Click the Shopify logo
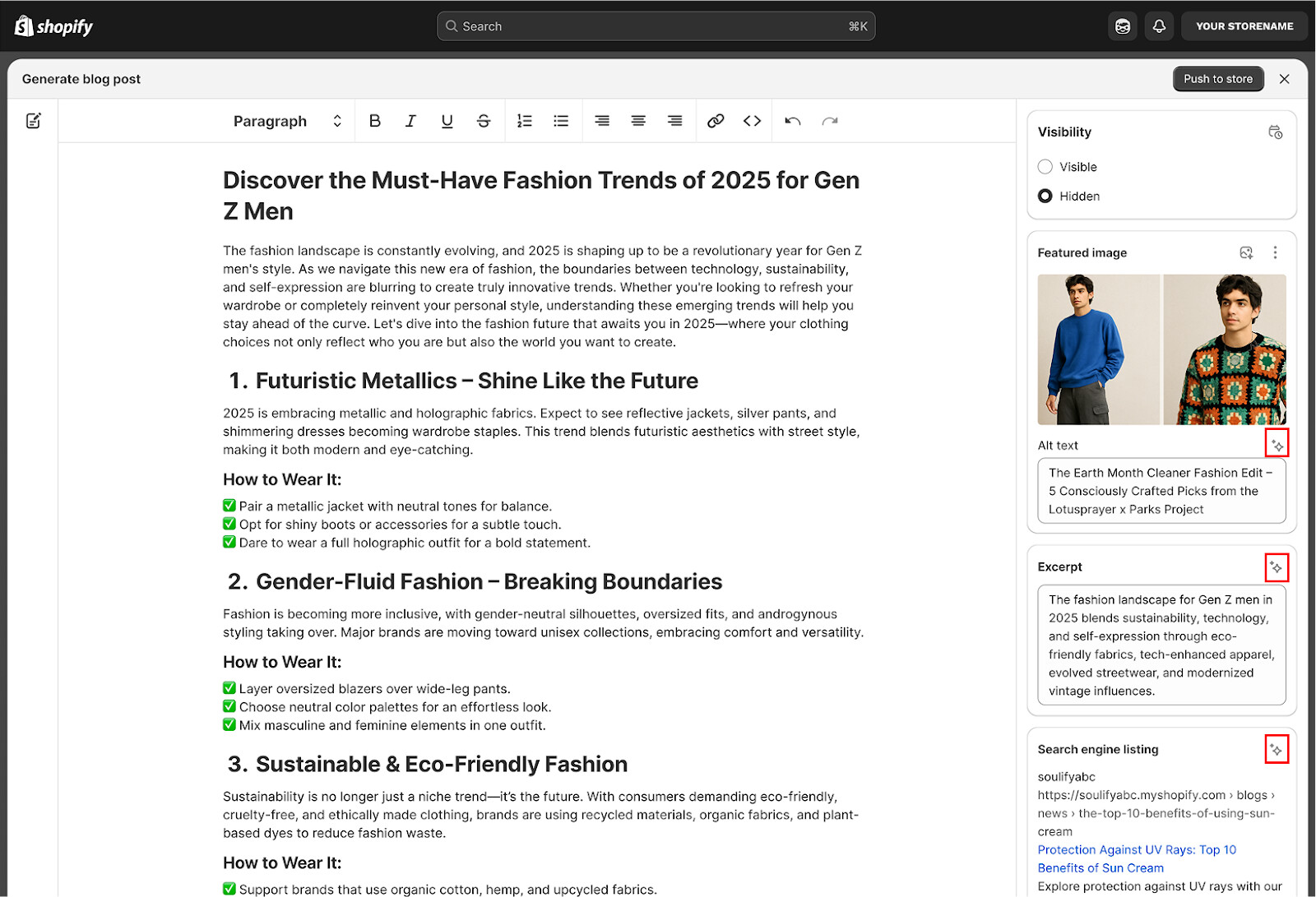Screen dimensions: 1316x897 (54, 26)
